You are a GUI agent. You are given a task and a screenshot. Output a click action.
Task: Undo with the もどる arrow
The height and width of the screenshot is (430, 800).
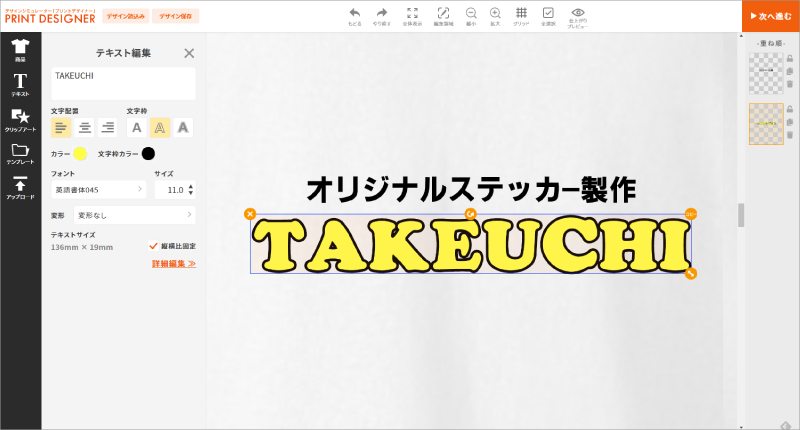coord(354,14)
